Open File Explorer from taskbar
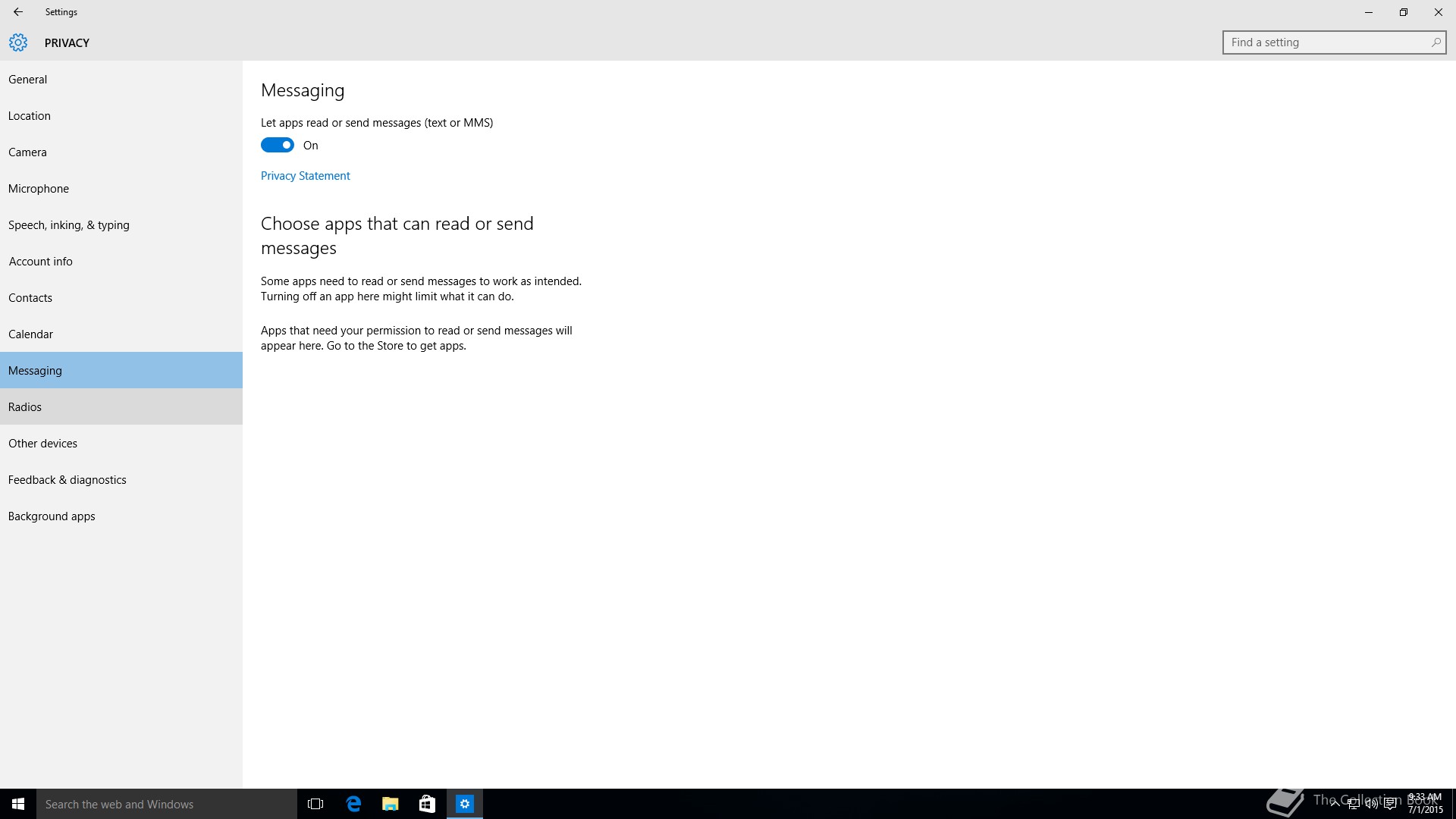This screenshot has width=1456, height=819. click(391, 804)
